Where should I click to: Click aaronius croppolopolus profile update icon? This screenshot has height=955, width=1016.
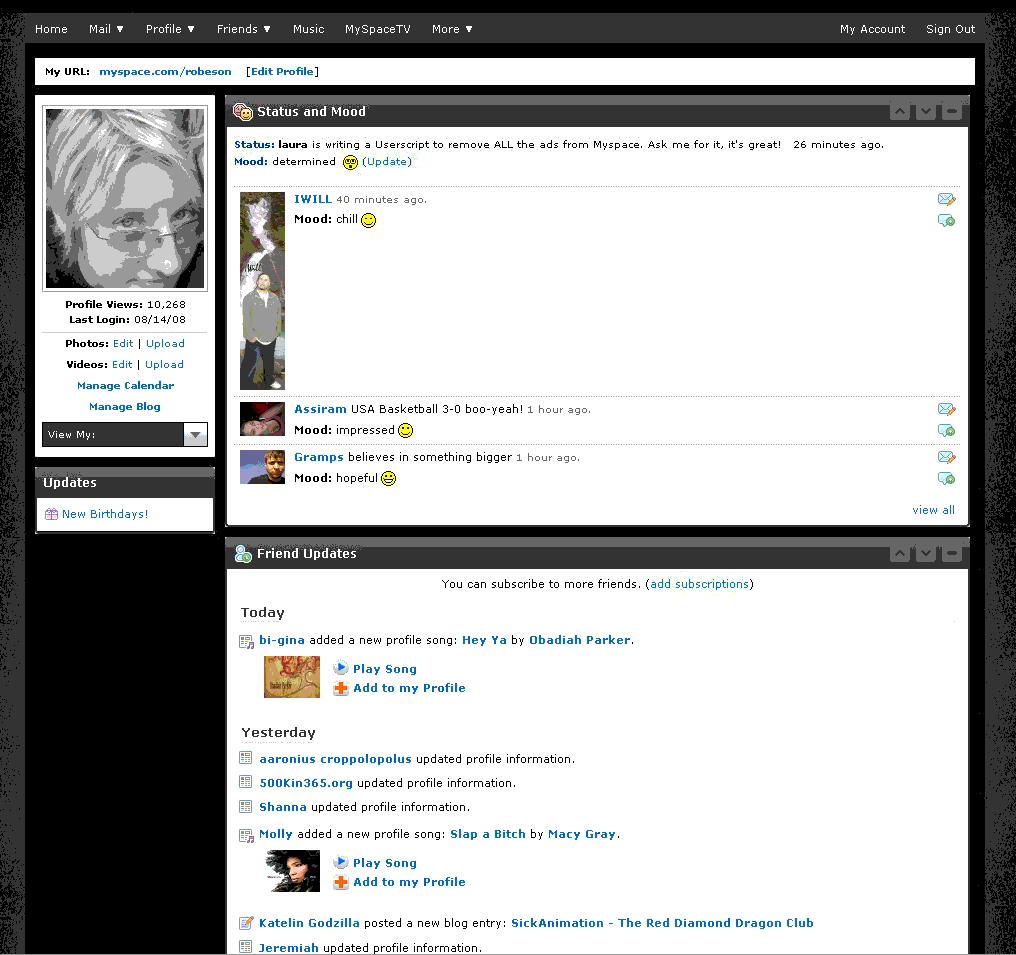coord(246,757)
